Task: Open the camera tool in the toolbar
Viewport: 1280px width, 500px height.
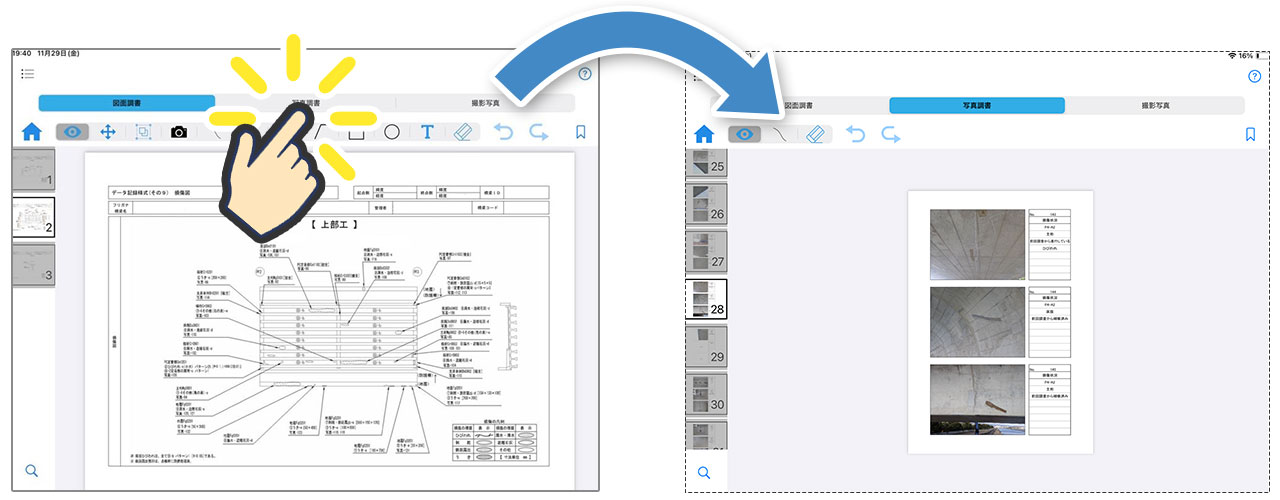Action: point(179,132)
